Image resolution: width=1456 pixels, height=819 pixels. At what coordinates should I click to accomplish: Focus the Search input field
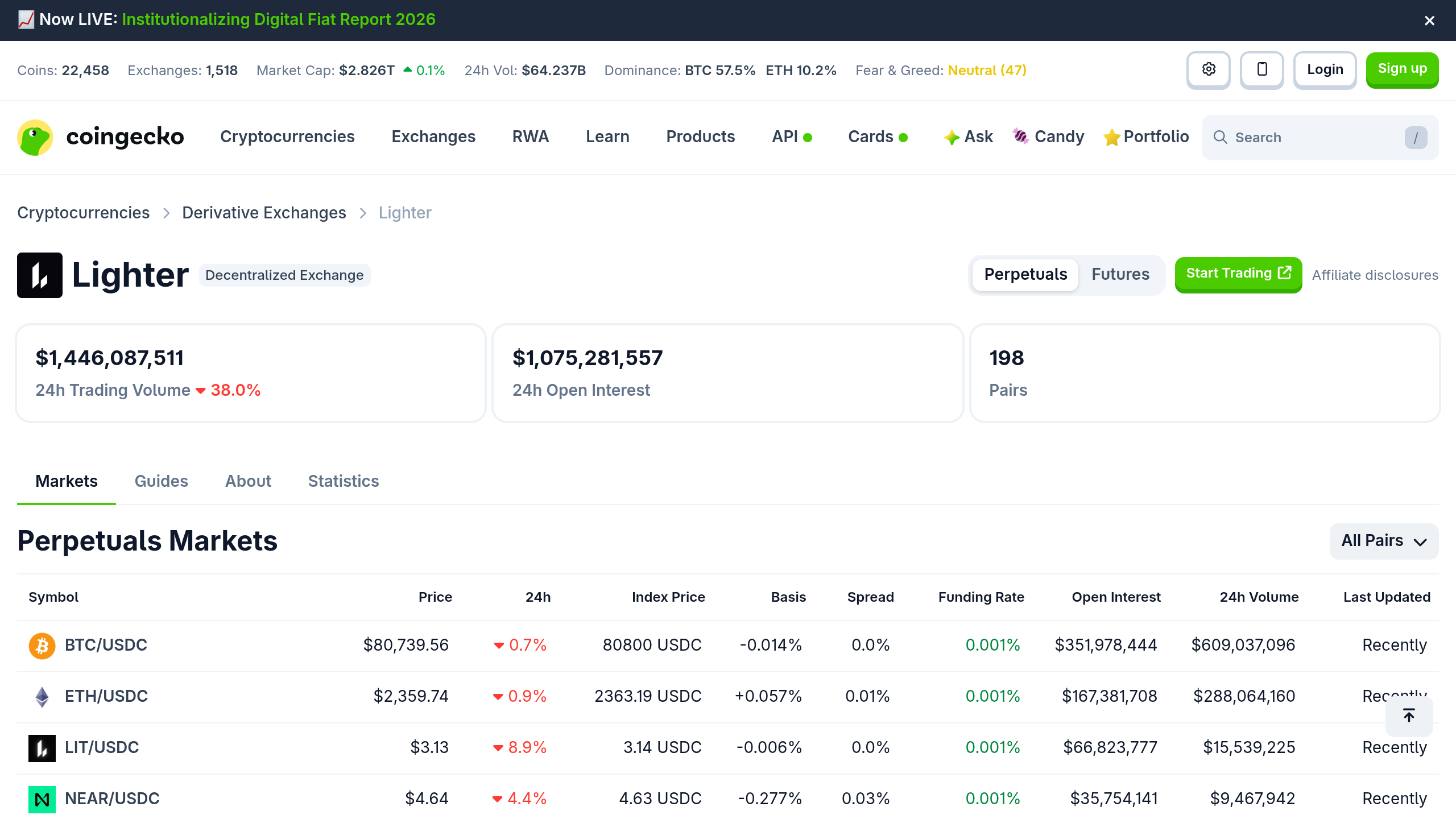coord(1320,138)
